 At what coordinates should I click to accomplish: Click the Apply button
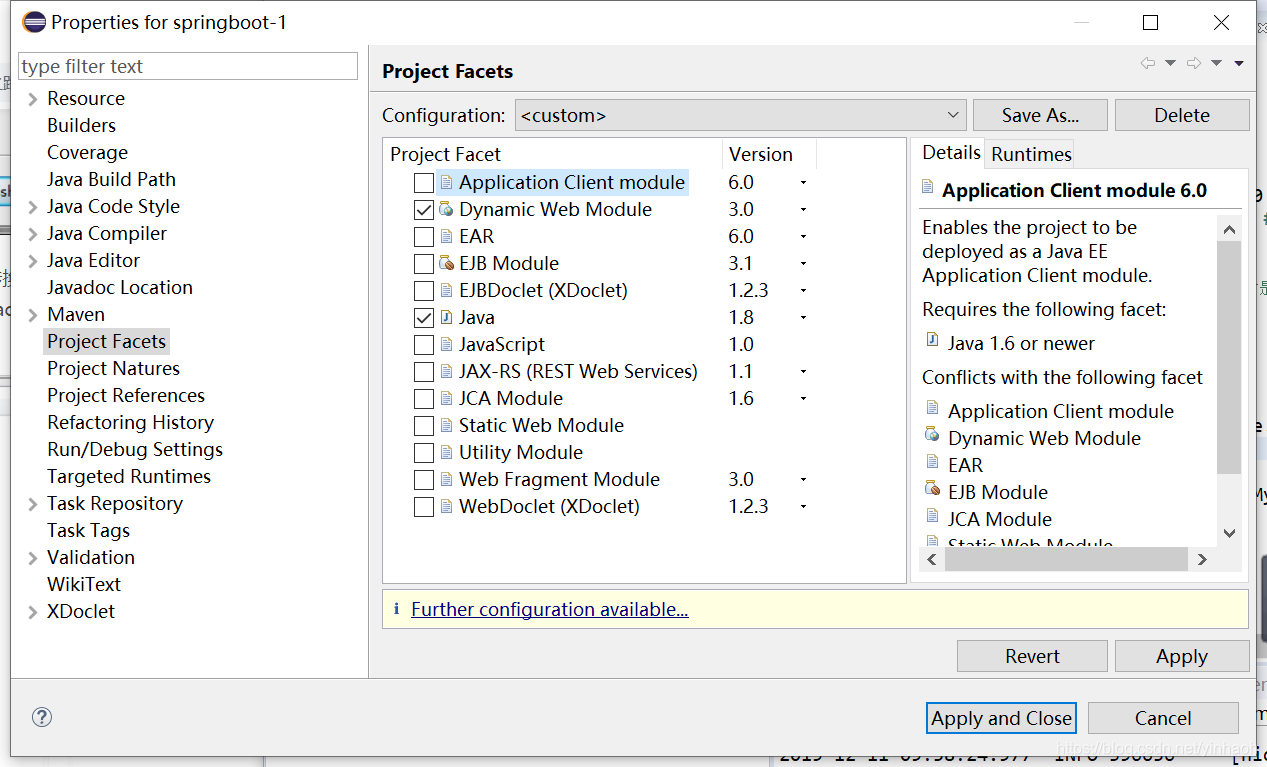(x=1182, y=656)
